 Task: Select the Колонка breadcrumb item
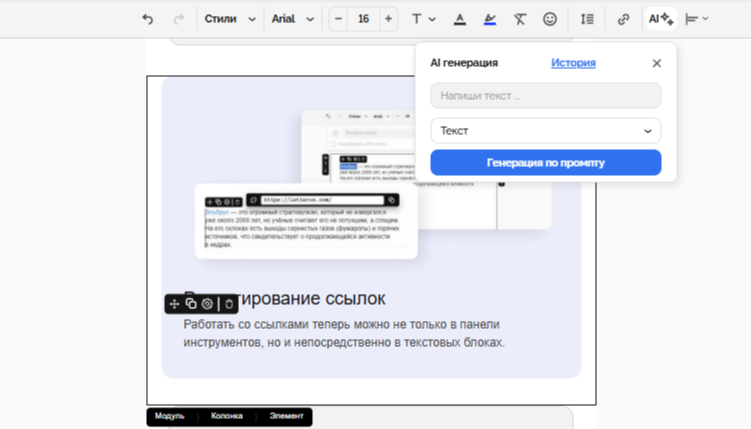click(x=226, y=416)
